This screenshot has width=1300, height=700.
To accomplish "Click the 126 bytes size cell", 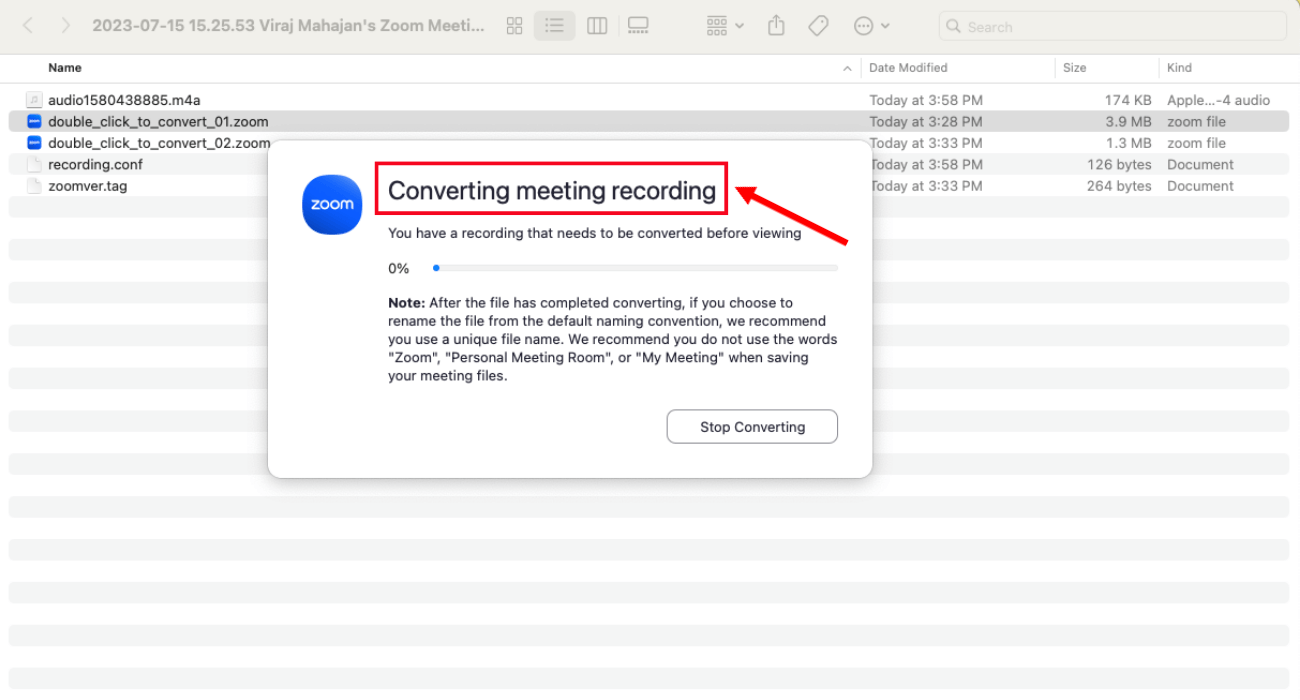I will (1119, 165).
